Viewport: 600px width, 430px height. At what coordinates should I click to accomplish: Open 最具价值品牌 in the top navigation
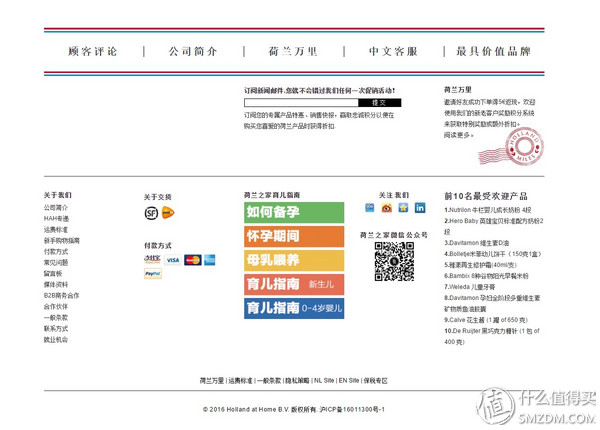(493, 51)
